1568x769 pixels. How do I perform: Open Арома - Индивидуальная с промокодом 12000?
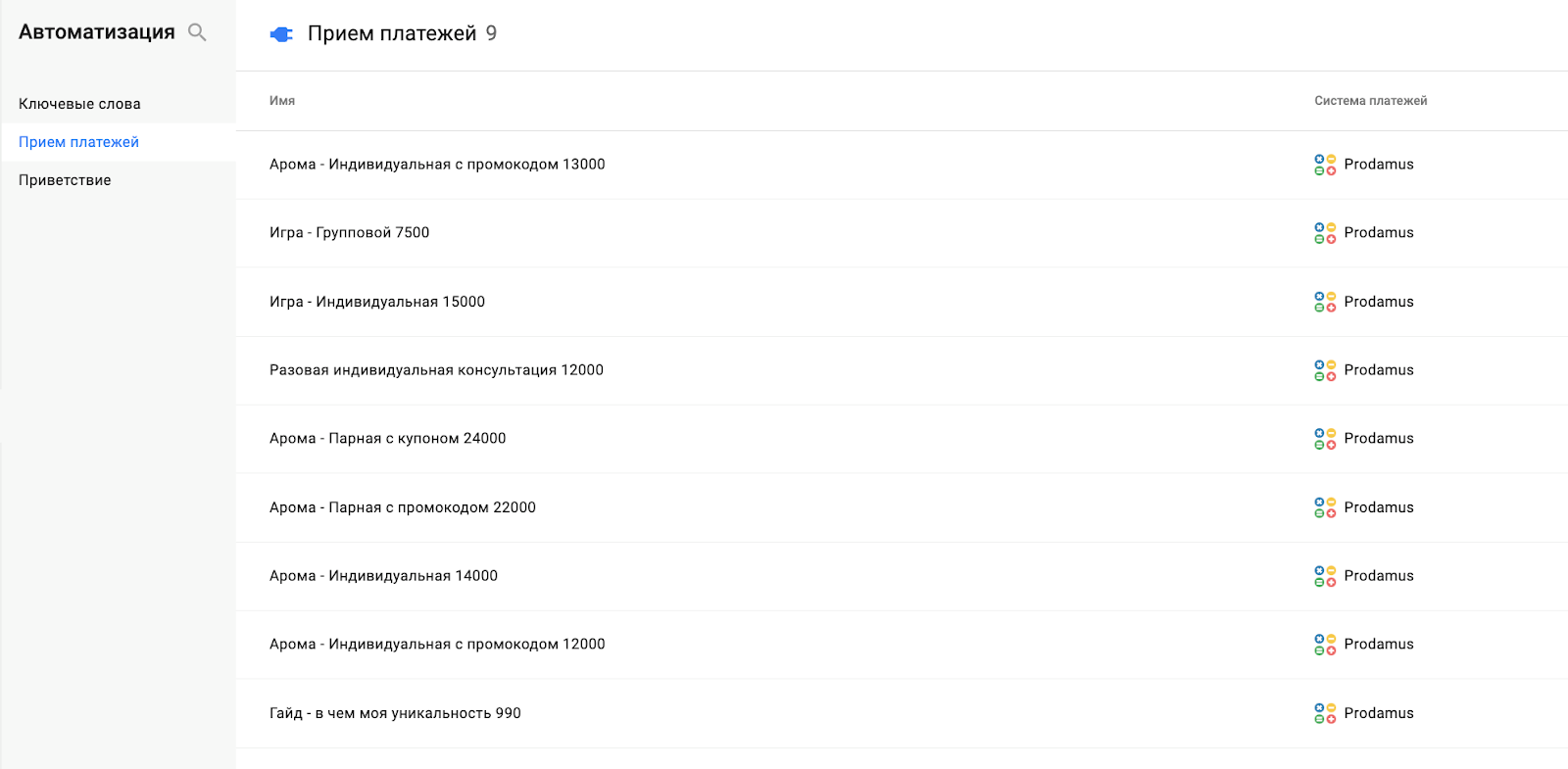pyautogui.click(x=437, y=645)
